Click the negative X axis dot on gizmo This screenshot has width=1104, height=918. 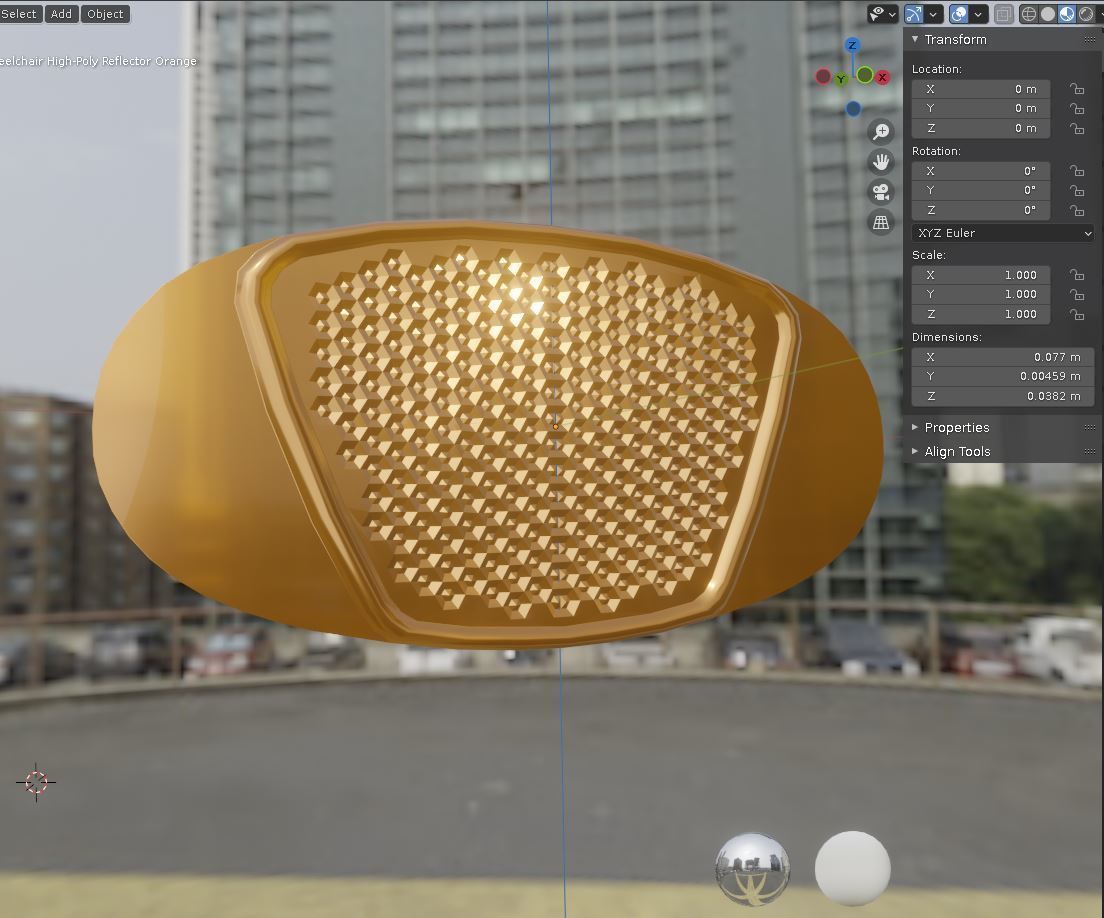[x=822, y=76]
